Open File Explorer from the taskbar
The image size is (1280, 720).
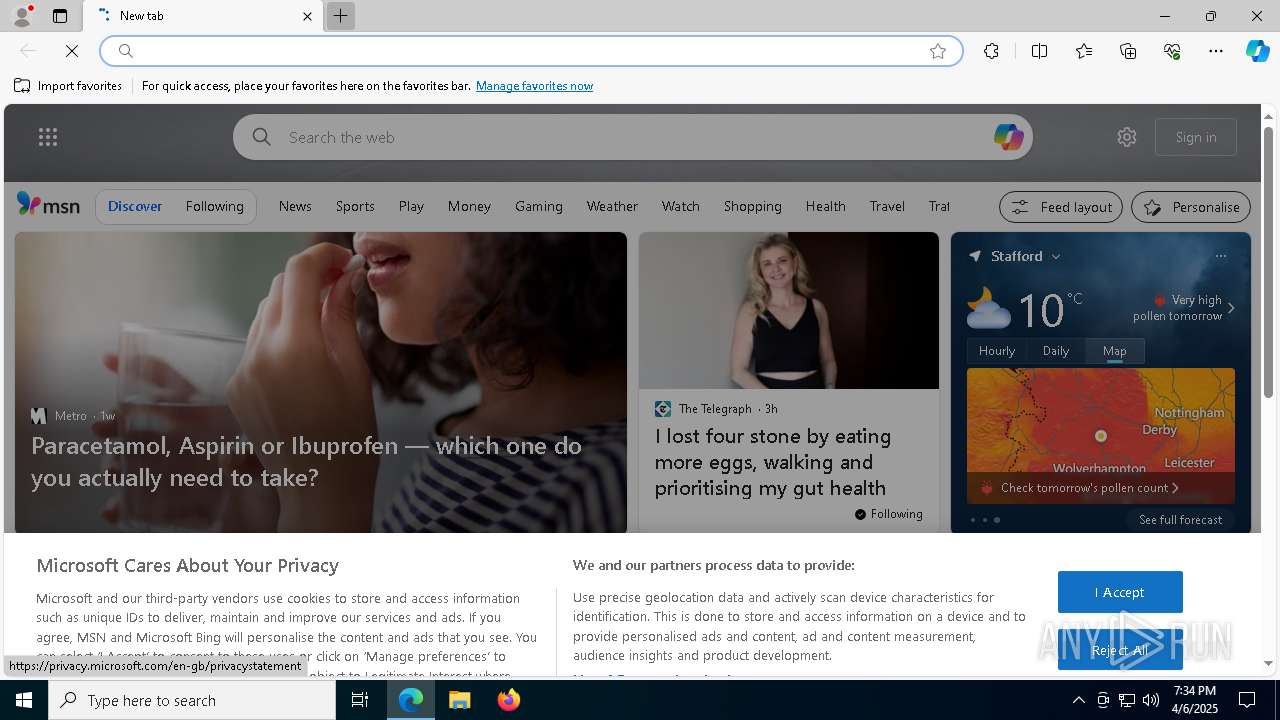click(460, 700)
